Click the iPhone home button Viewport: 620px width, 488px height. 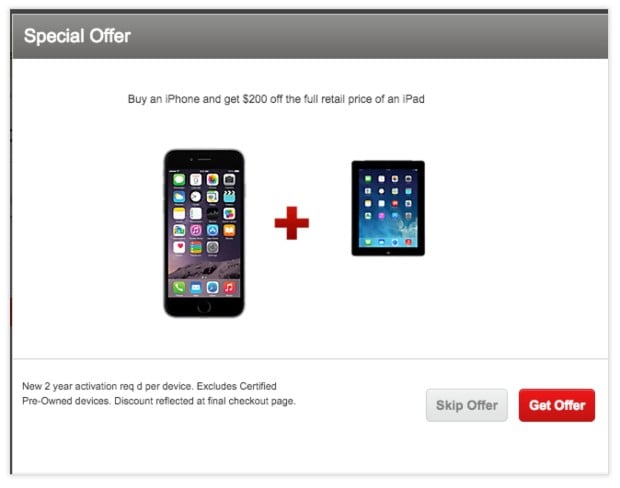[x=204, y=307]
